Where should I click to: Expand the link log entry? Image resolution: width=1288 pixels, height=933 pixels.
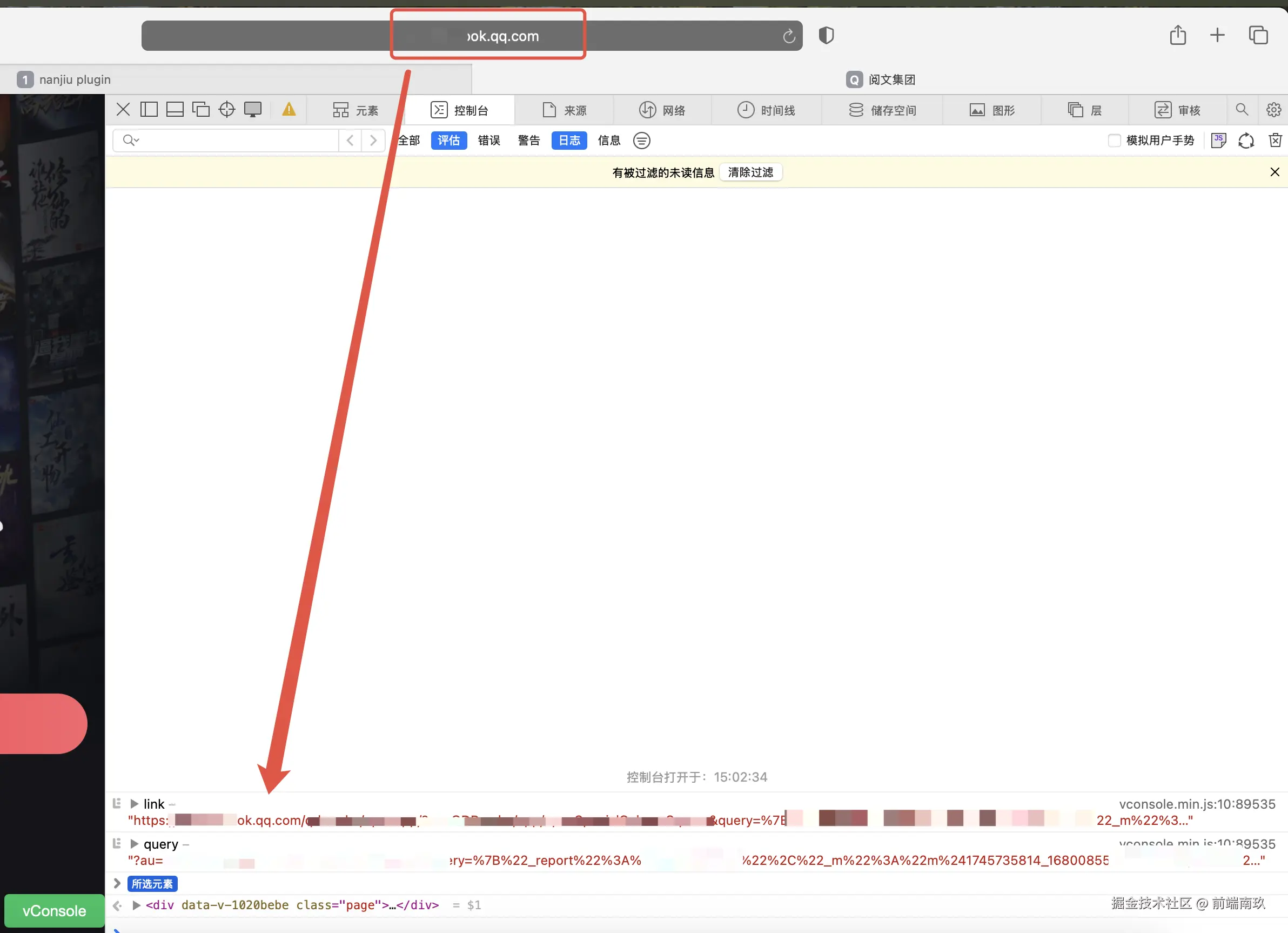[x=135, y=803]
